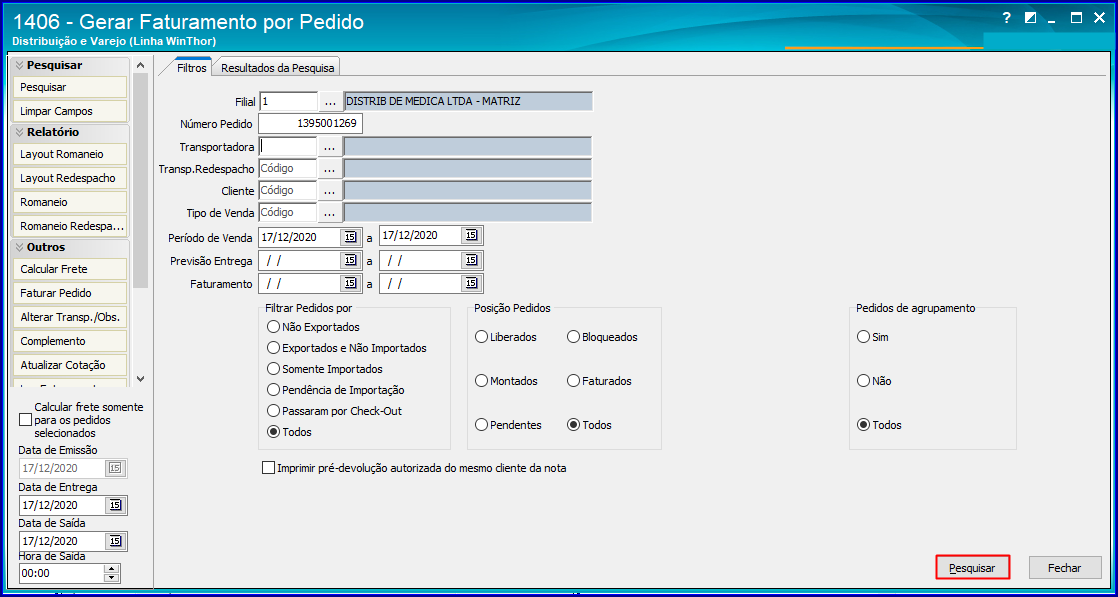Enable Imprimir pré-devolução autorizada checkbox

(x=268, y=469)
